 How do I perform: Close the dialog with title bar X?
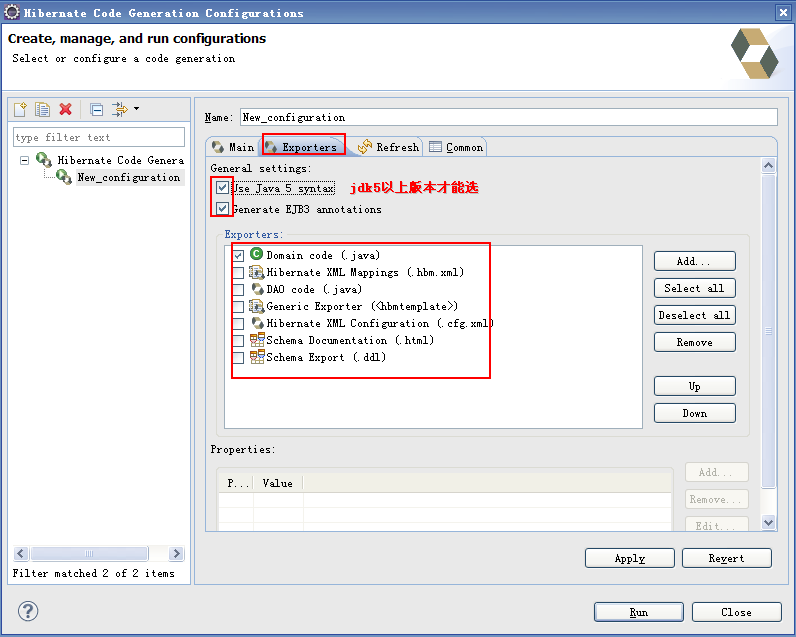[x=783, y=12]
